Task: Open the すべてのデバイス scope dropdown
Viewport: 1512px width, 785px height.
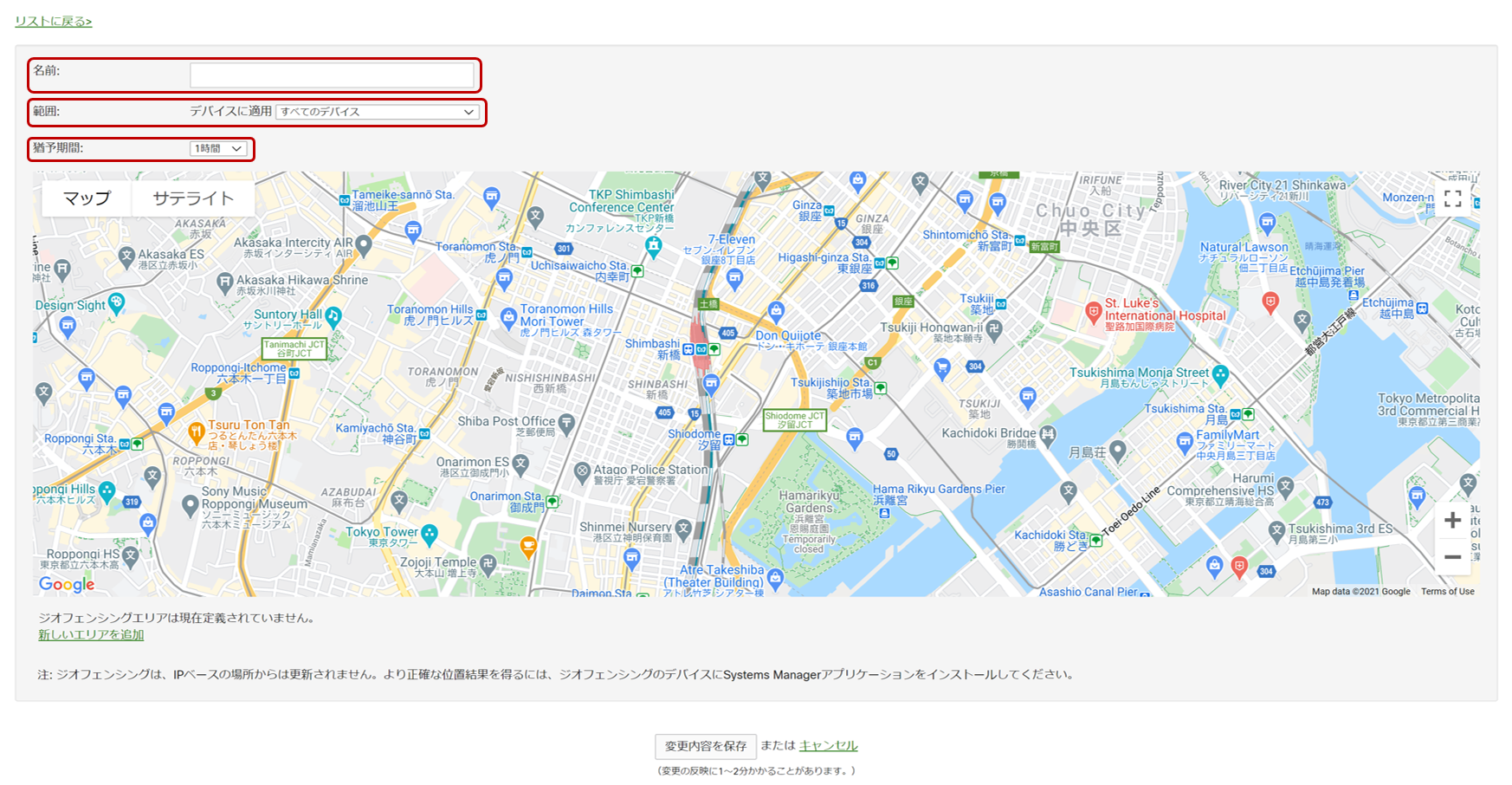Action: pos(378,112)
